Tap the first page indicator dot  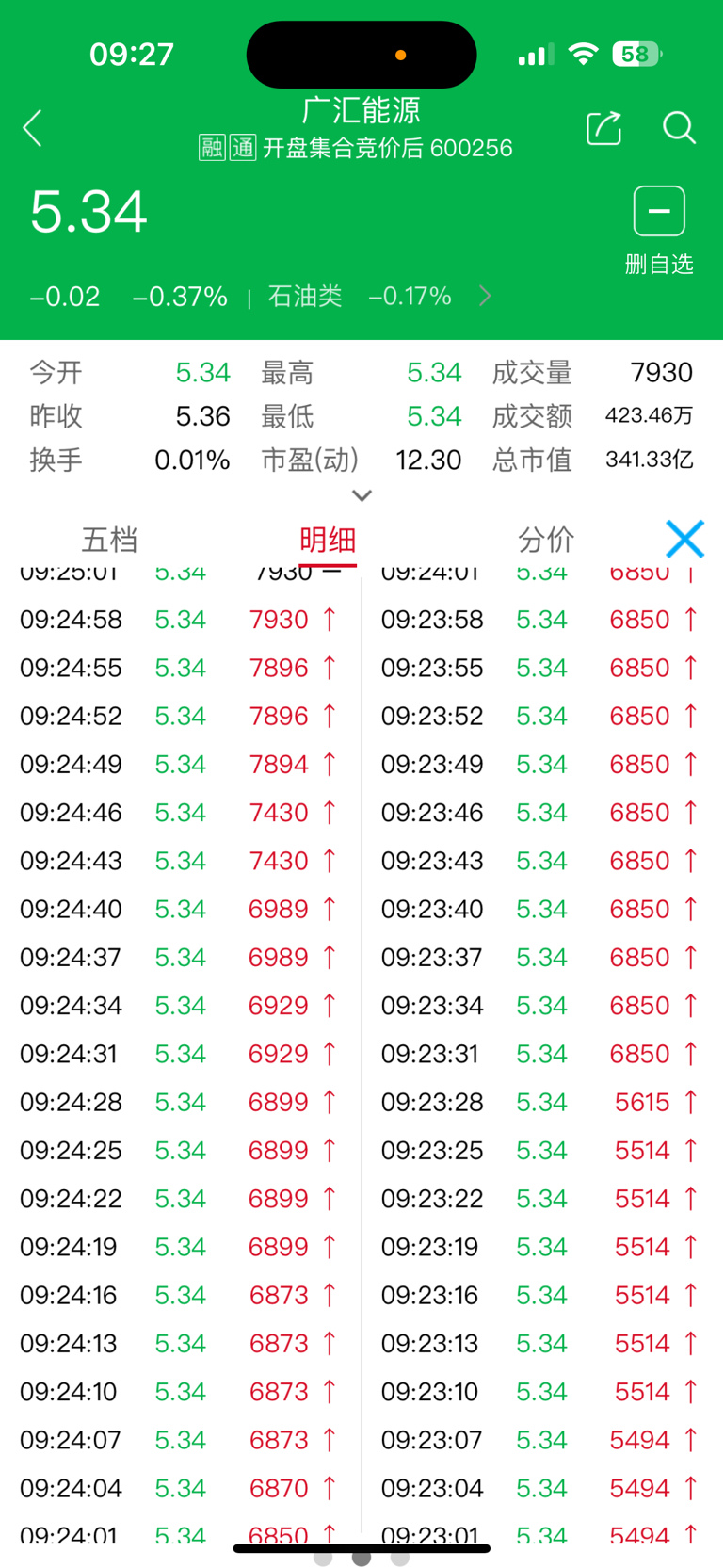point(323,1558)
